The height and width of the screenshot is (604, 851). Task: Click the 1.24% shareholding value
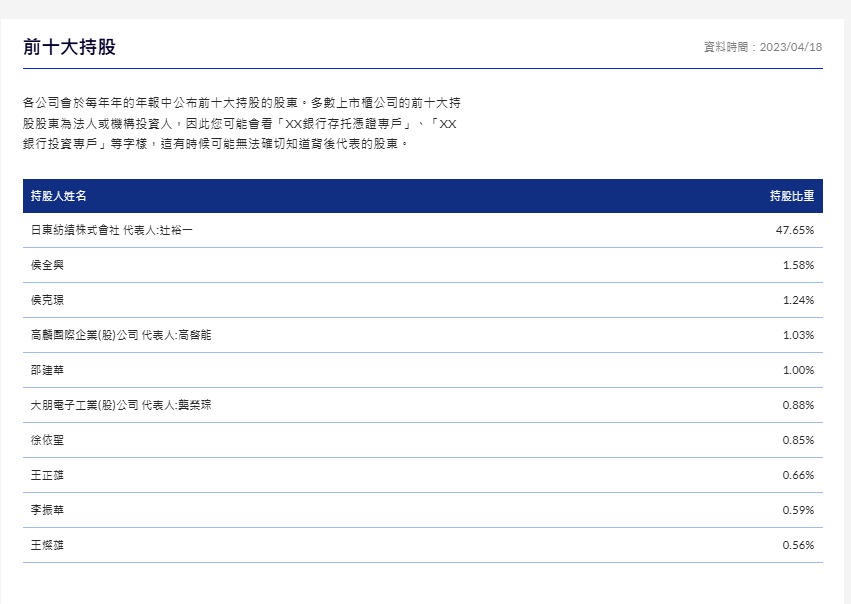pyautogui.click(x=798, y=300)
